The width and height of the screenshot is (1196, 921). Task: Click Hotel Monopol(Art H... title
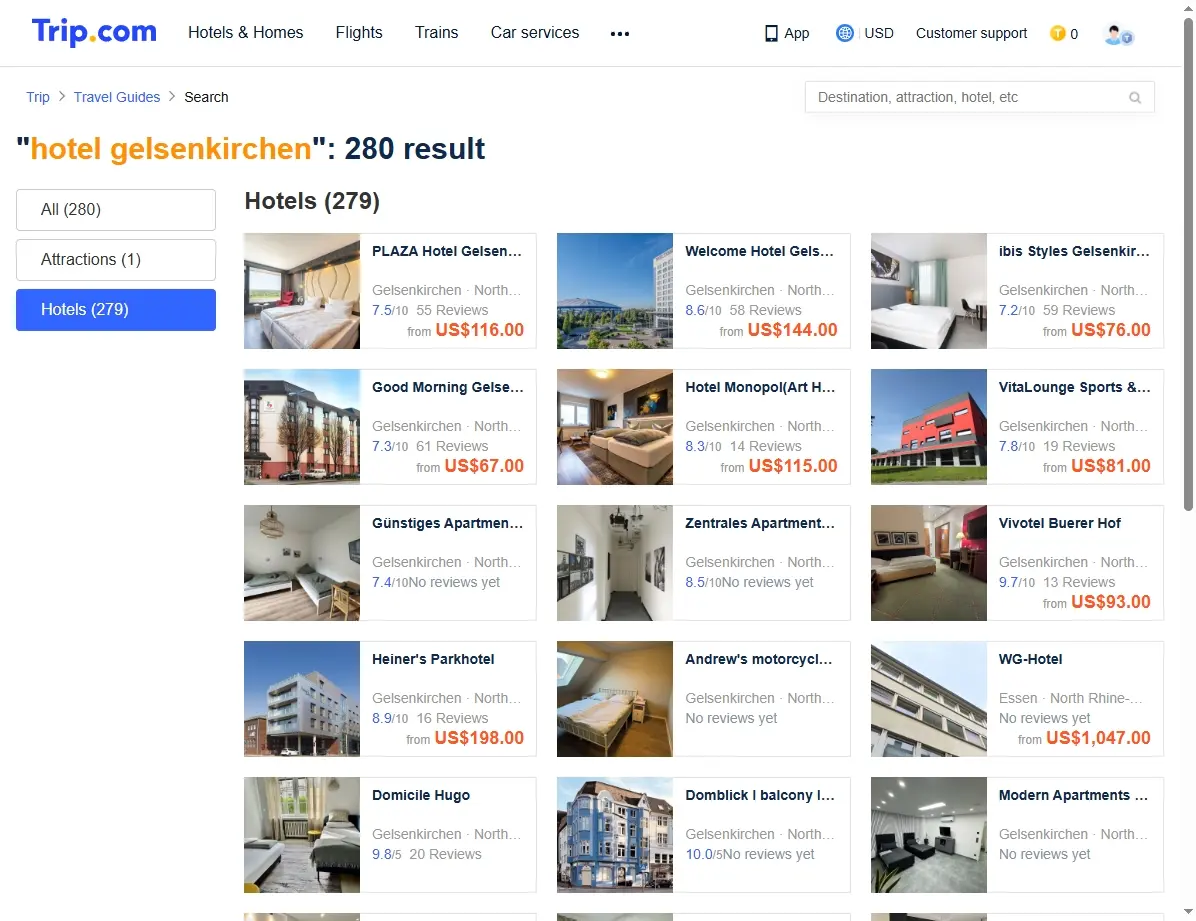tap(760, 387)
